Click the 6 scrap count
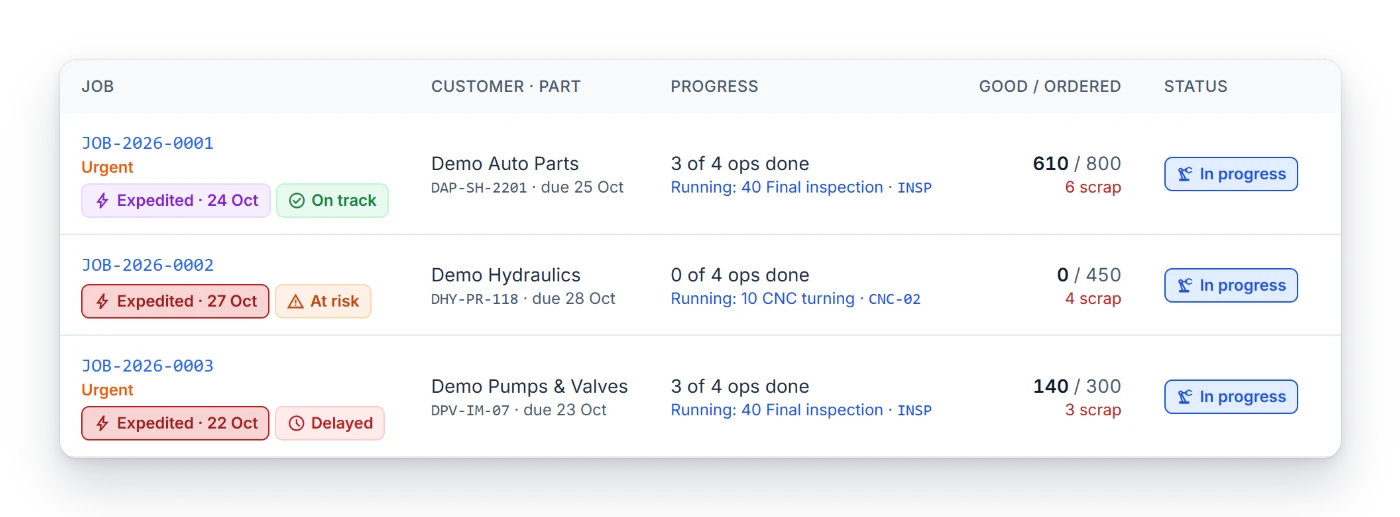1400x517 pixels. point(1093,188)
